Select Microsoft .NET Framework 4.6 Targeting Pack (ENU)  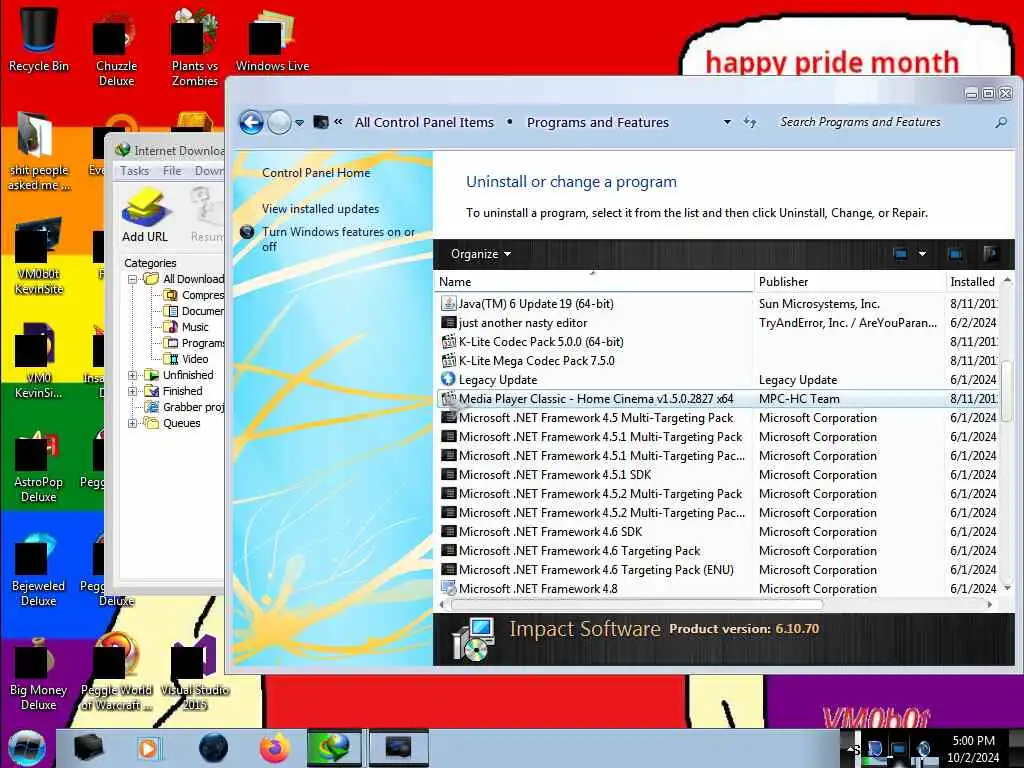(x=596, y=569)
